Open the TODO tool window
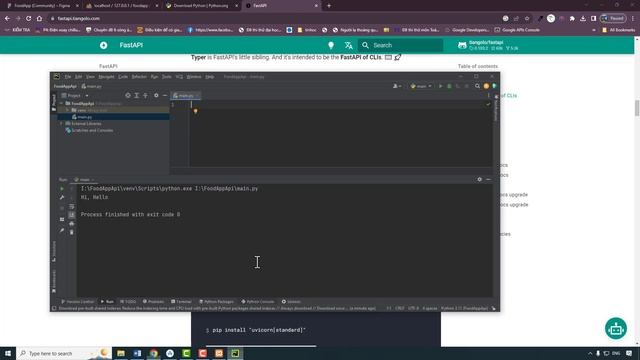 pos(128,302)
